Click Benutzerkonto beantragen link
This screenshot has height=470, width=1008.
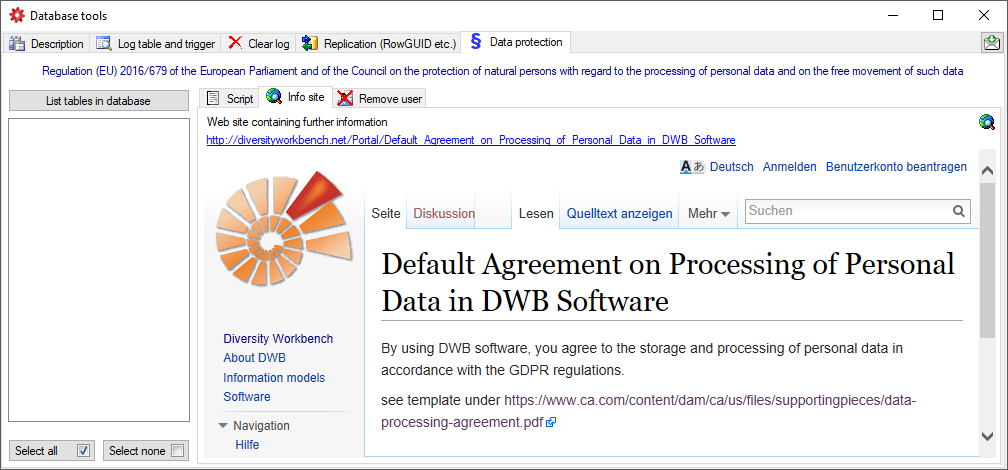[896, 167]
